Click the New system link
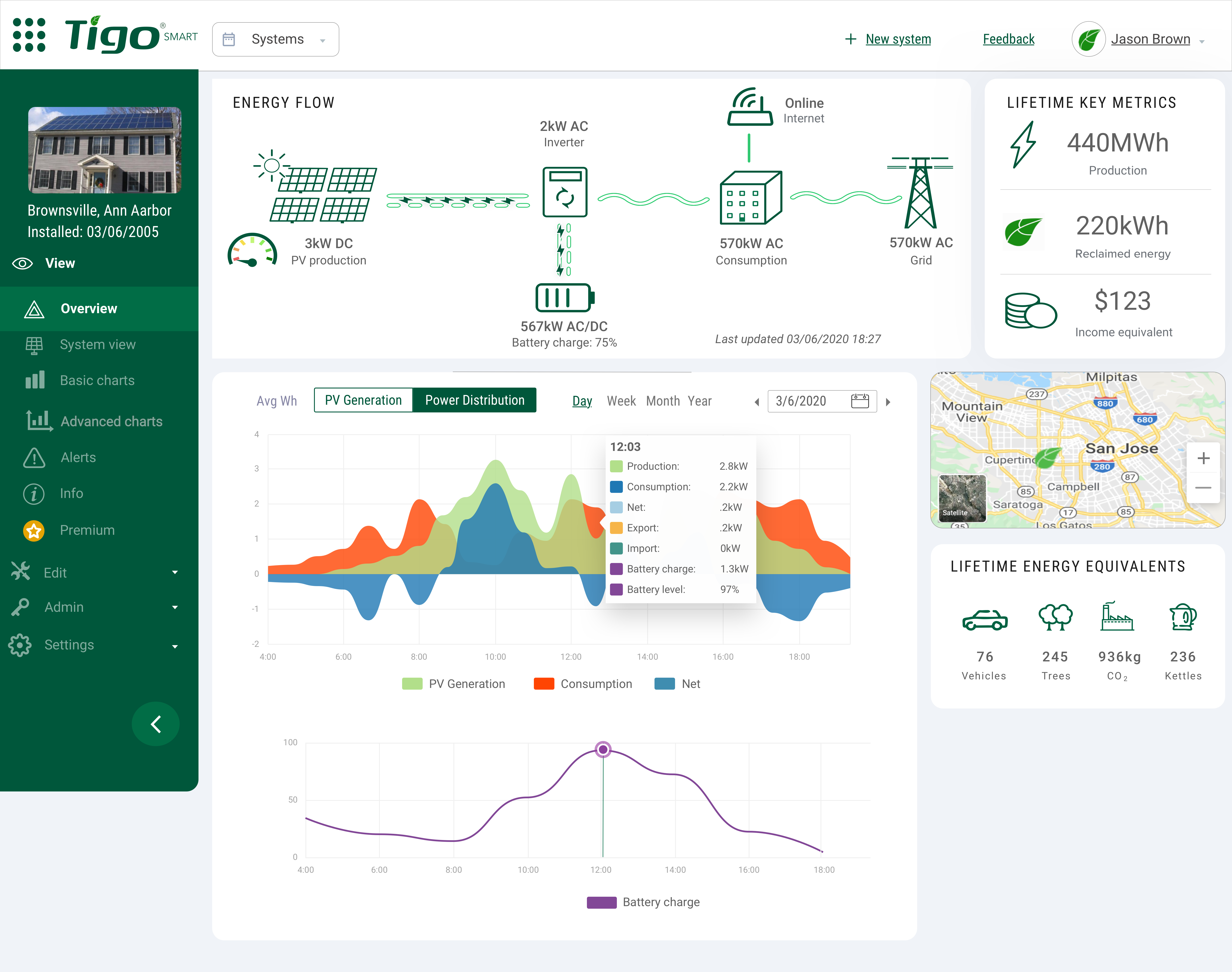The image size is (1232, 972). click(x=898, y=39)
